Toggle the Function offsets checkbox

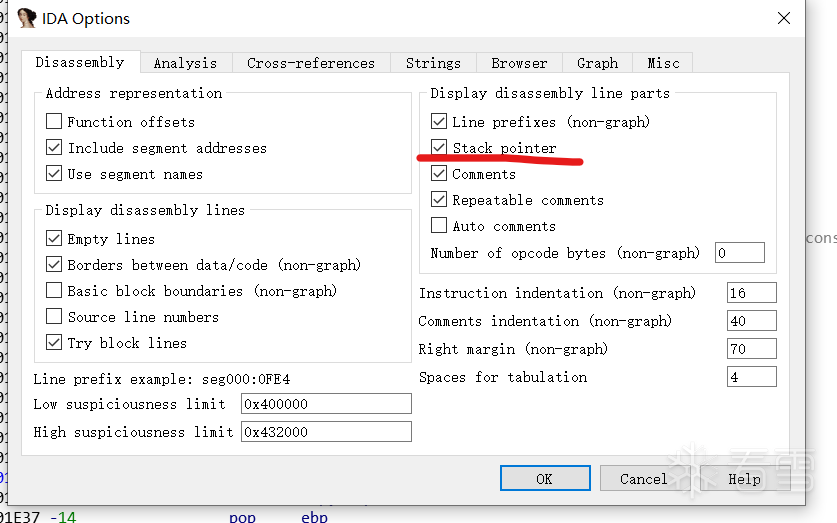(54, 122)
